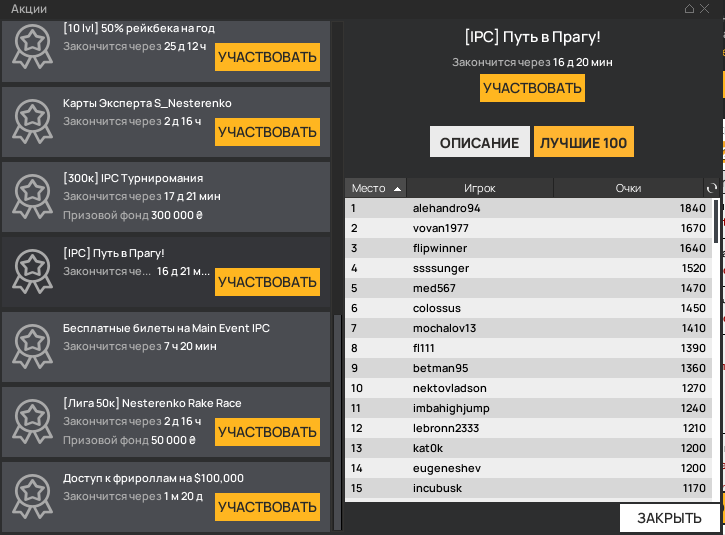
Task: Click the medal icon for Nesterenko Rake Race
Action: [33, 420]
